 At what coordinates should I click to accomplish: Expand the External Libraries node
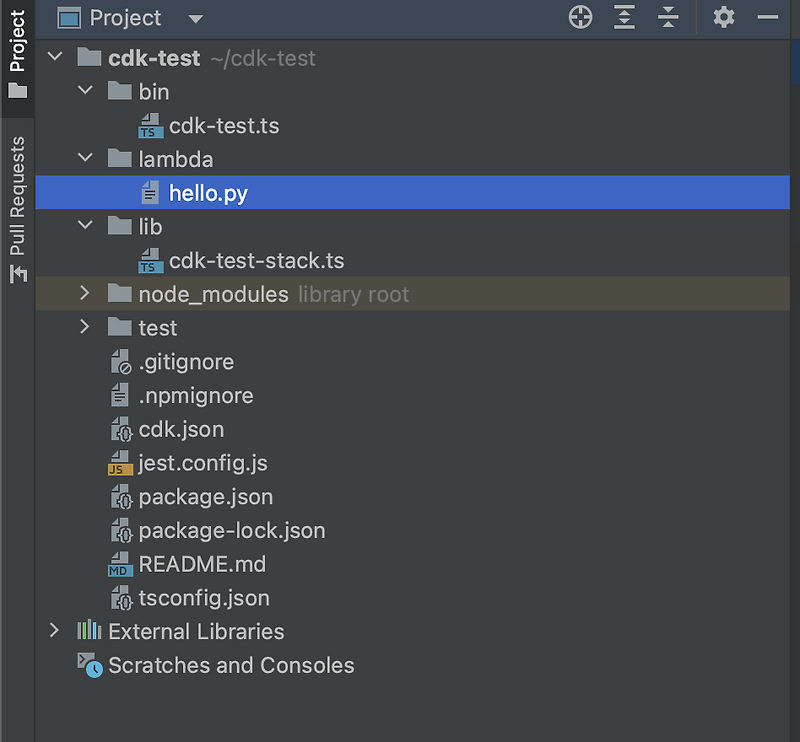coord(55,632)
